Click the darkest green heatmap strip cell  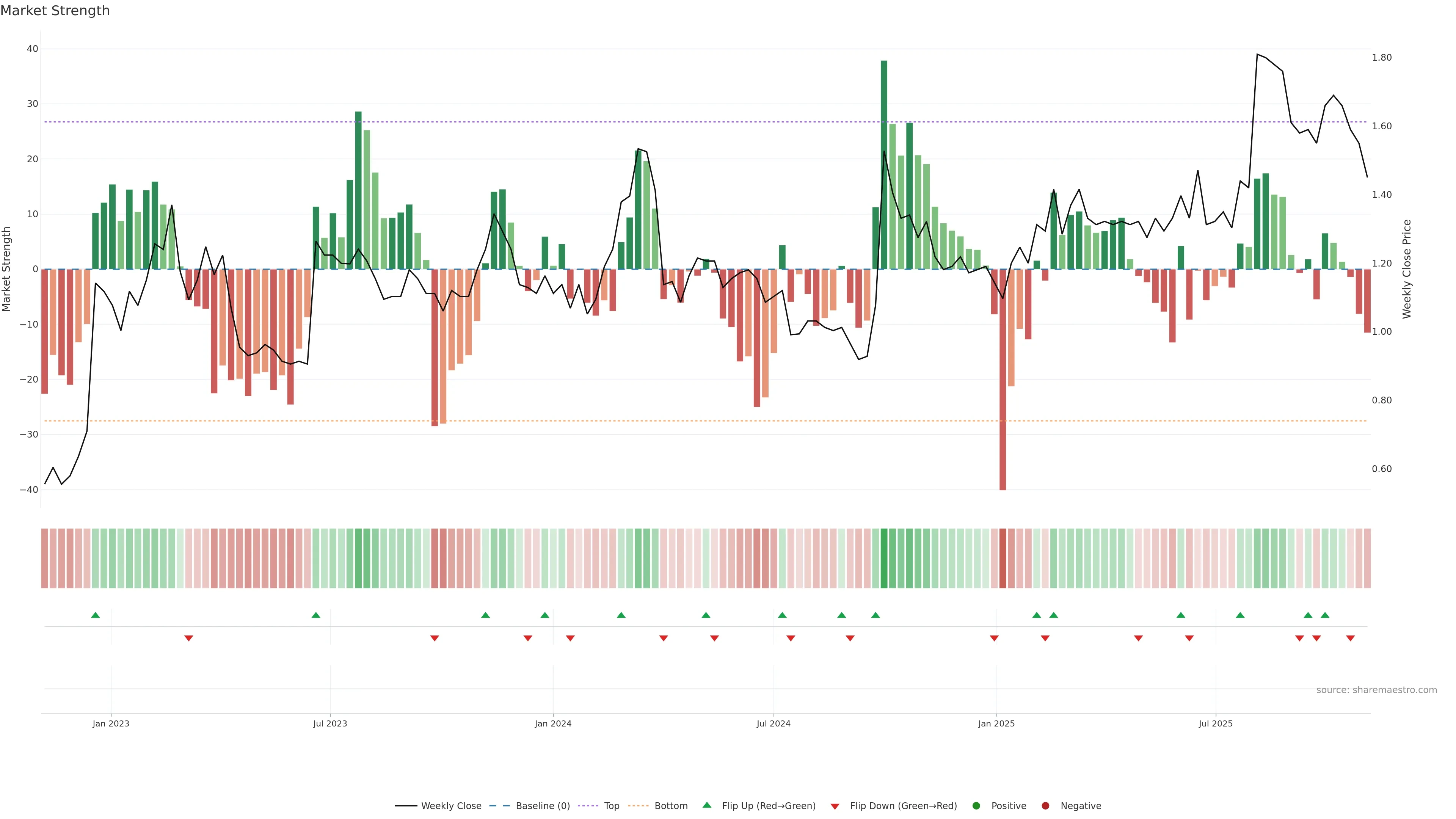pyautogui.click(x=884, y=559)
